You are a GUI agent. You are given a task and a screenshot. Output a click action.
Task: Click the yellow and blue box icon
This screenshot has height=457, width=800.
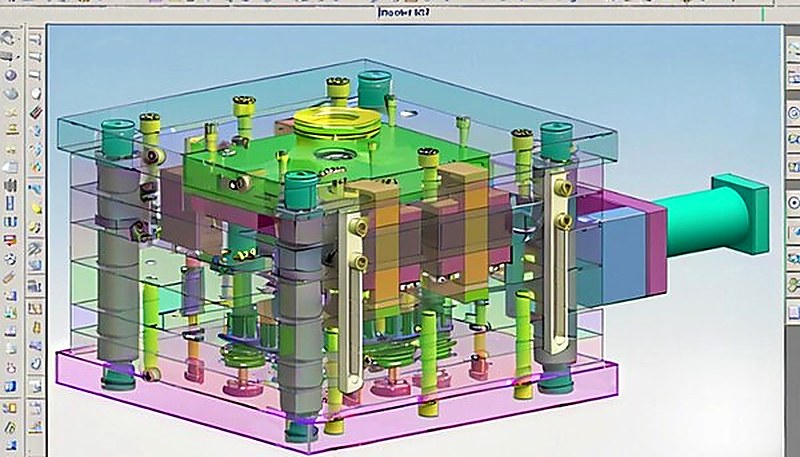(x=10, y=408)
